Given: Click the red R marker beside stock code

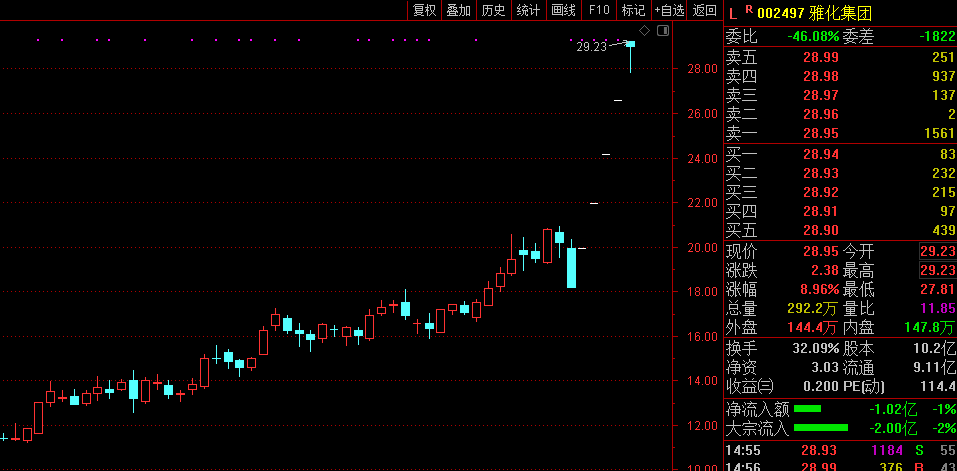Looking at the screenshot, I should (747, 10).
